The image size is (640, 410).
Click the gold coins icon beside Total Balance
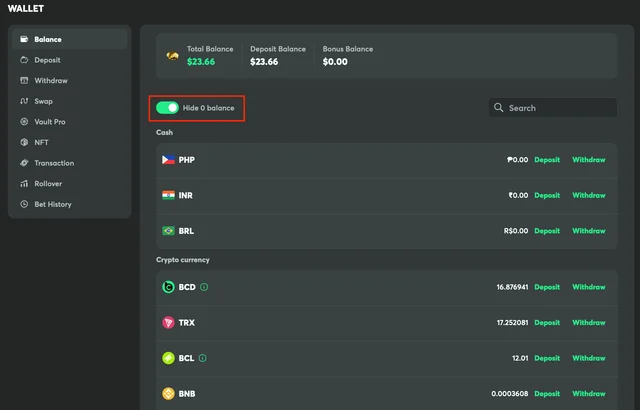tap(173, 55)
